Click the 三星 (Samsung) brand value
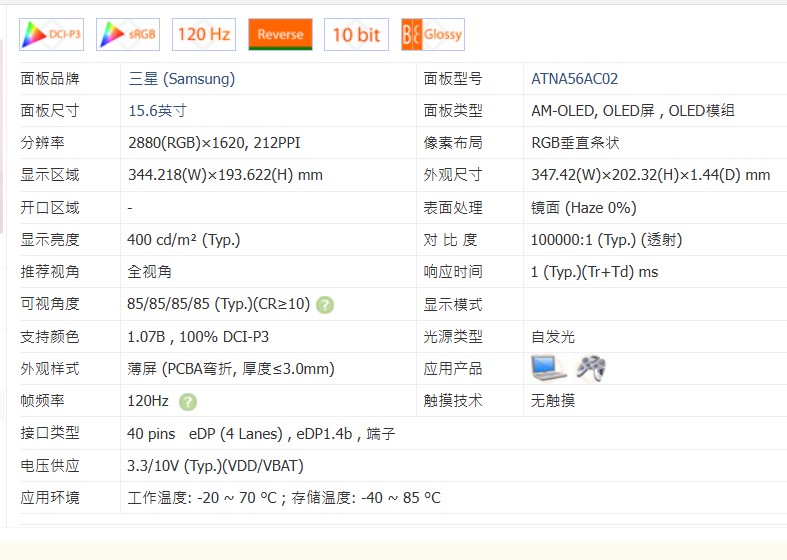Image resolution: width=787 pixels, height=560 pixels. (x=182, y=79)
